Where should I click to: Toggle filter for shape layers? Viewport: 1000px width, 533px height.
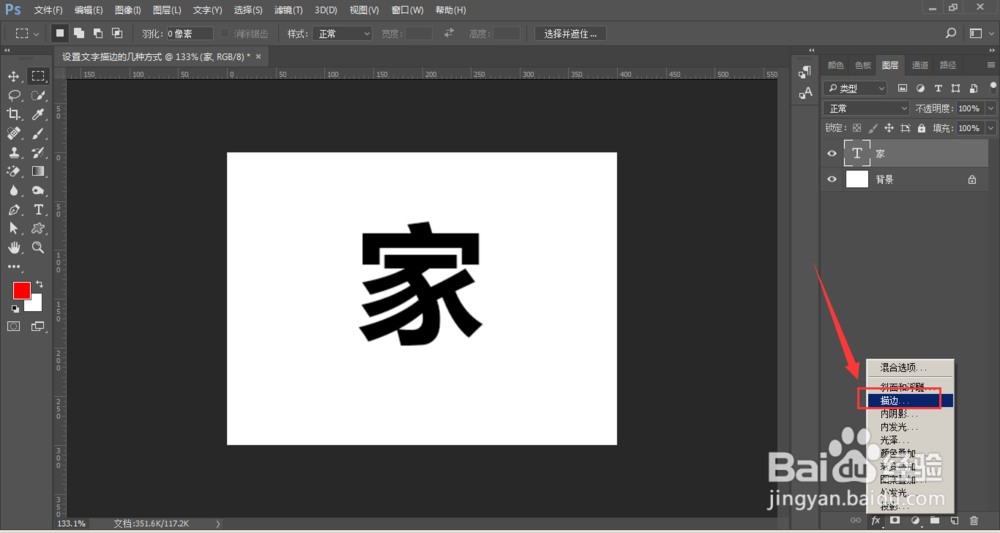click(x=955, y=88)
